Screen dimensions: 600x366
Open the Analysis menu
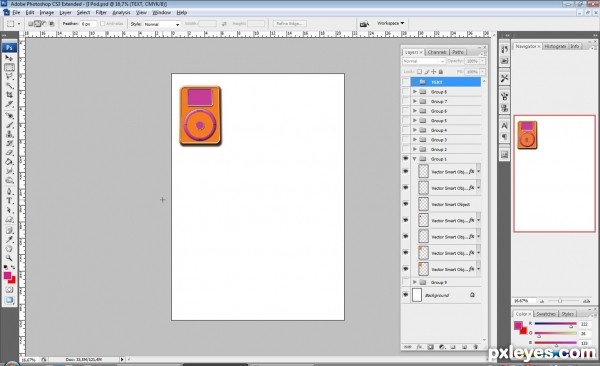point(121,13)
